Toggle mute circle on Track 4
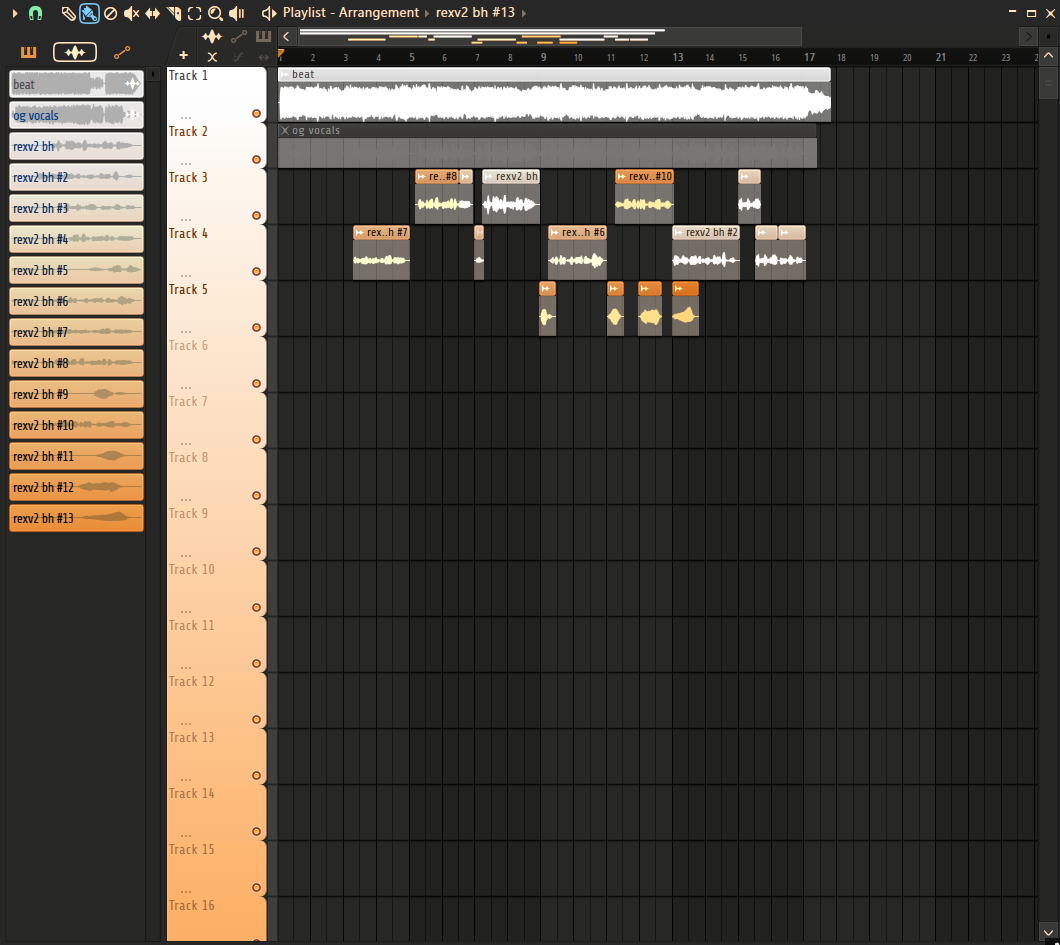Screen dimensions: 1060x945 point(256,272)
